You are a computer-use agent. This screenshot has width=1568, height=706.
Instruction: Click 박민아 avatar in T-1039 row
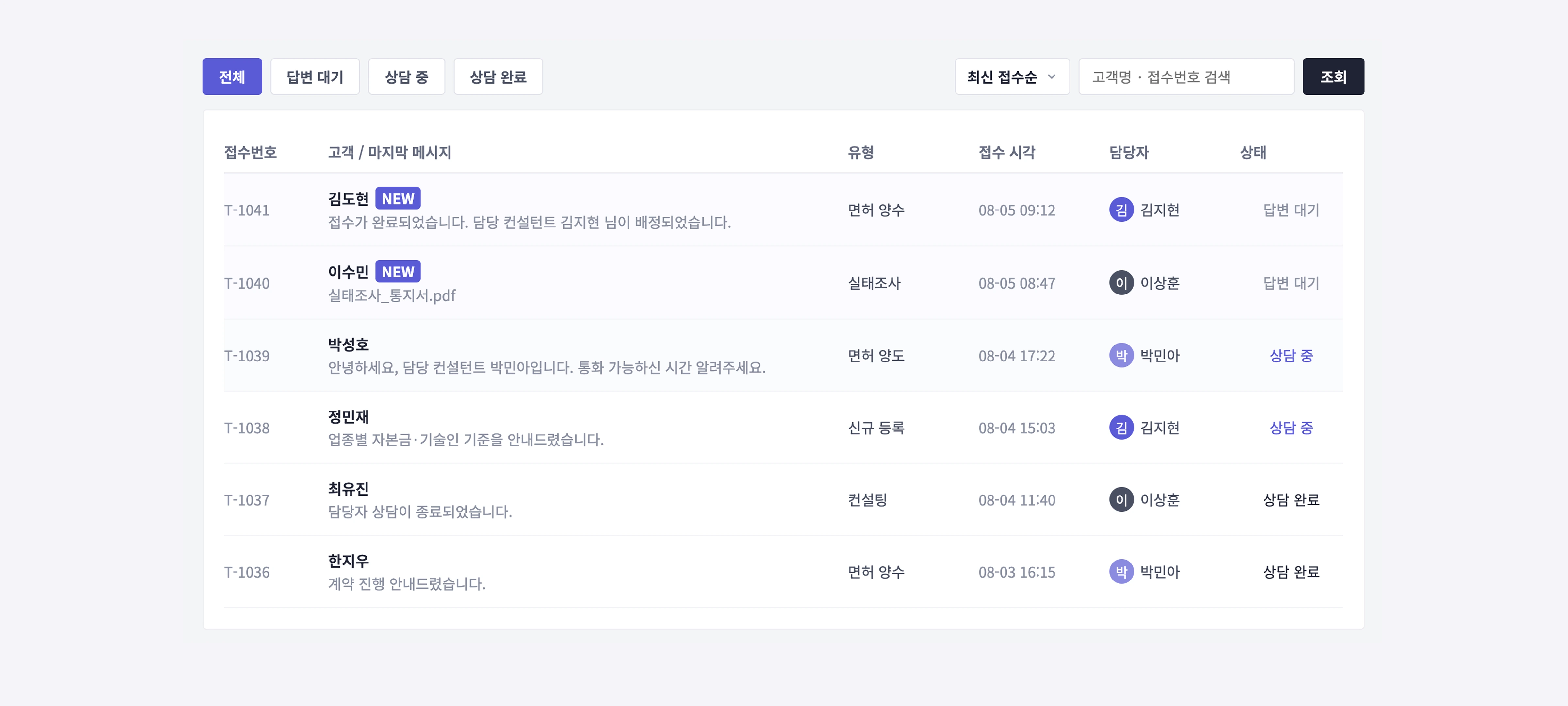1121,355
